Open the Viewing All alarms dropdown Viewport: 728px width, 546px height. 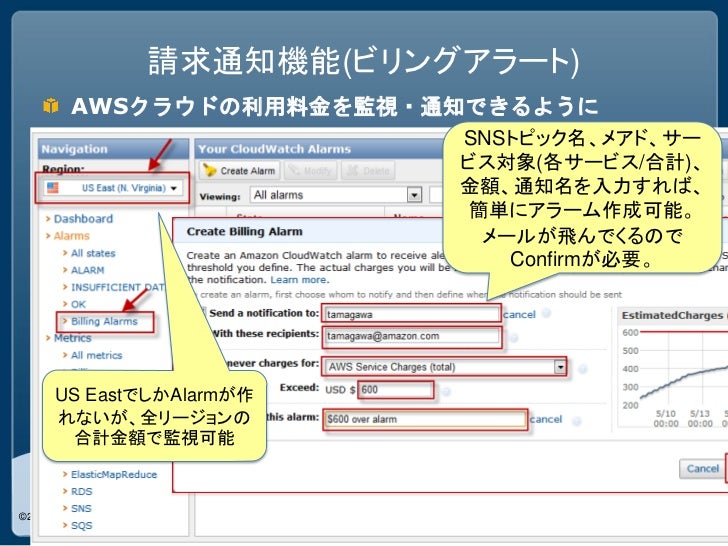tap(336, 195)
